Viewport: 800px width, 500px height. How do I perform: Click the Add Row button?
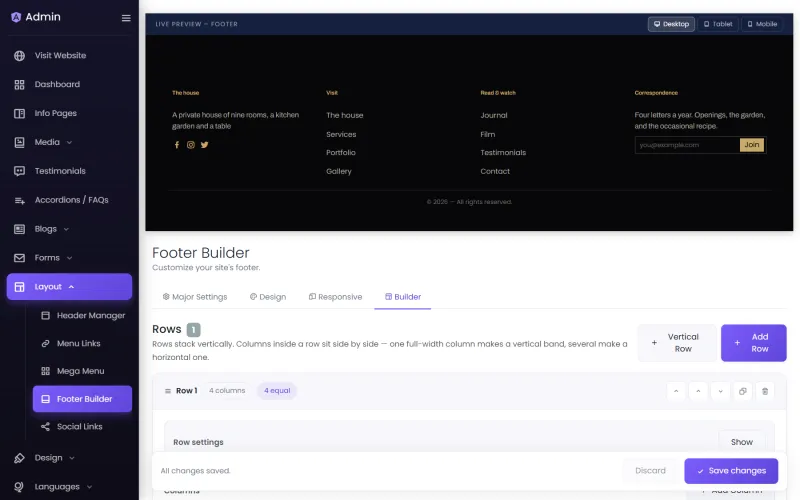tap(754, 343)
